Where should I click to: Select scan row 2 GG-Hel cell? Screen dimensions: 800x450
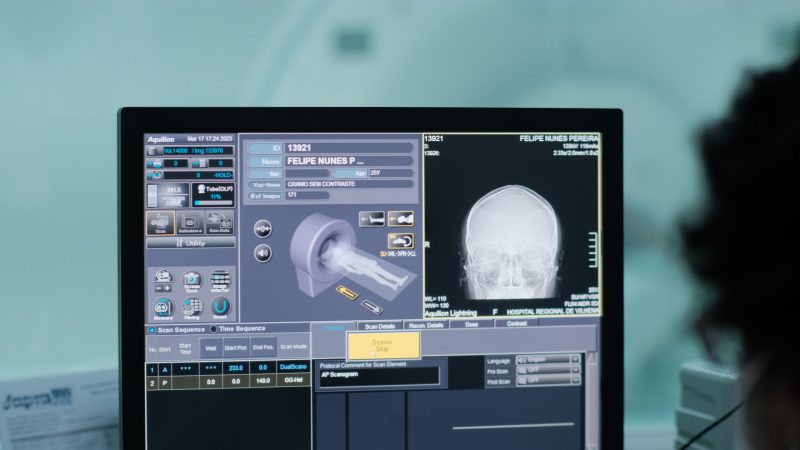click(x=293, y=381)
